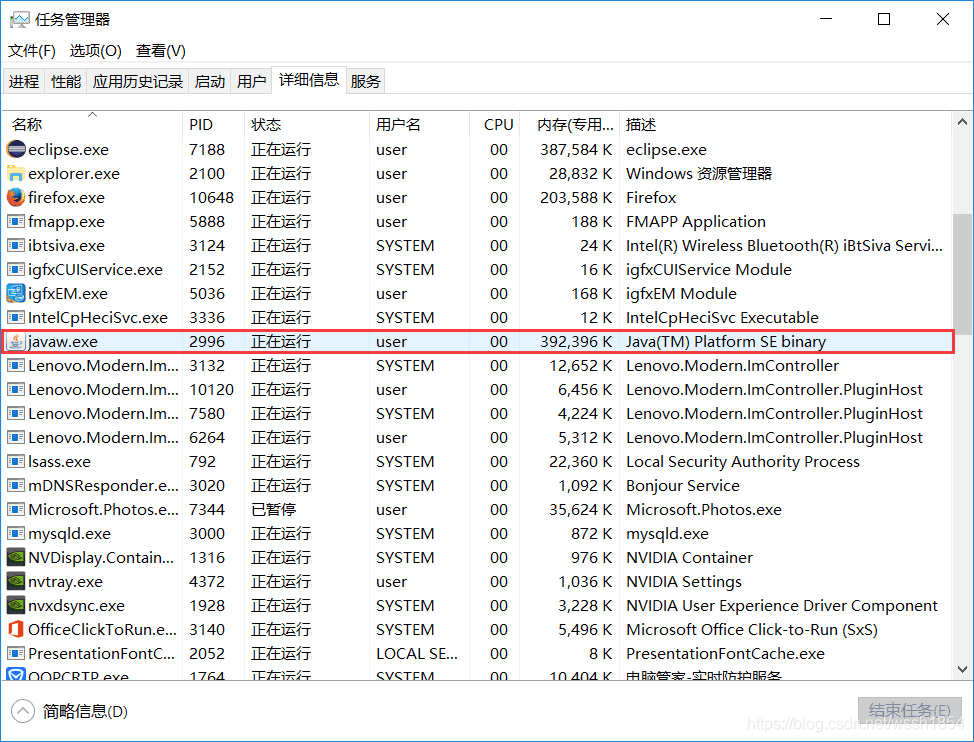Sort by the 状态 column header
This screenshot has height=742, width=974.
pyautogui.click(x=307, y=124)
